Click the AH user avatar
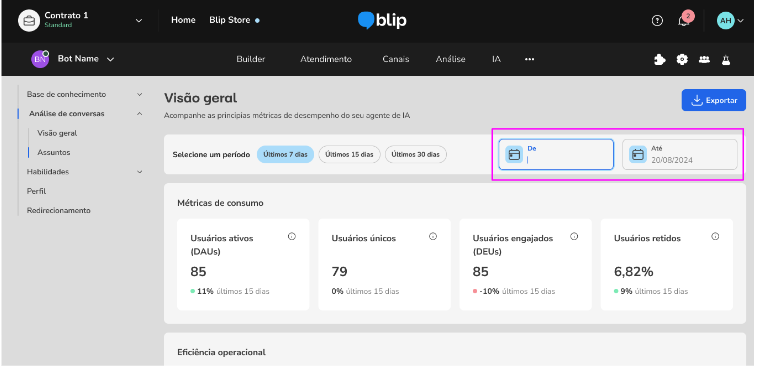Screen dimensions: 759x371 tap(725, 20)
